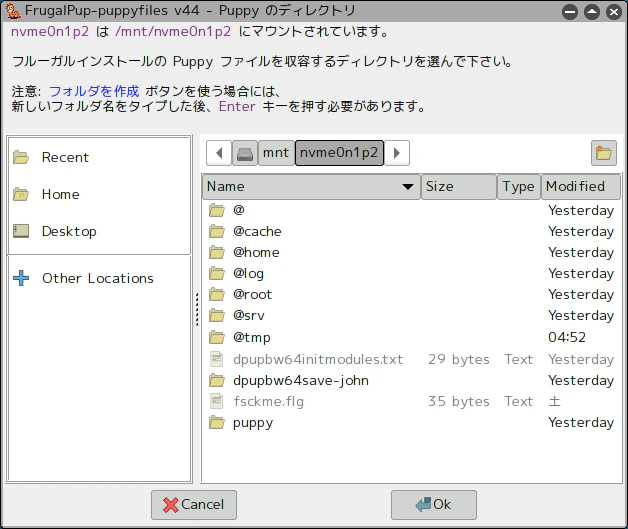Viewport: 628px width, 529px height.
Task: Click the folder icon for @log
Action: click(217, 274)
